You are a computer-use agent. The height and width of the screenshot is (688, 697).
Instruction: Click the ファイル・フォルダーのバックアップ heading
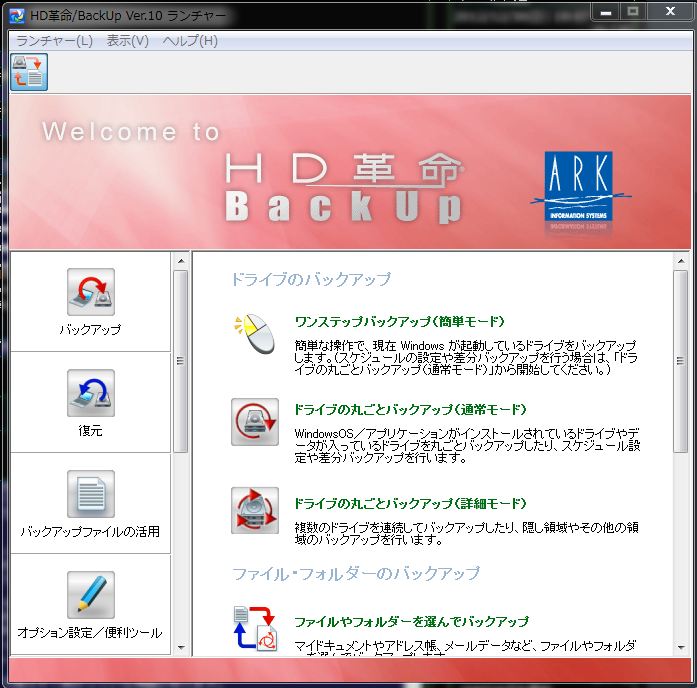tap(356, 573)
